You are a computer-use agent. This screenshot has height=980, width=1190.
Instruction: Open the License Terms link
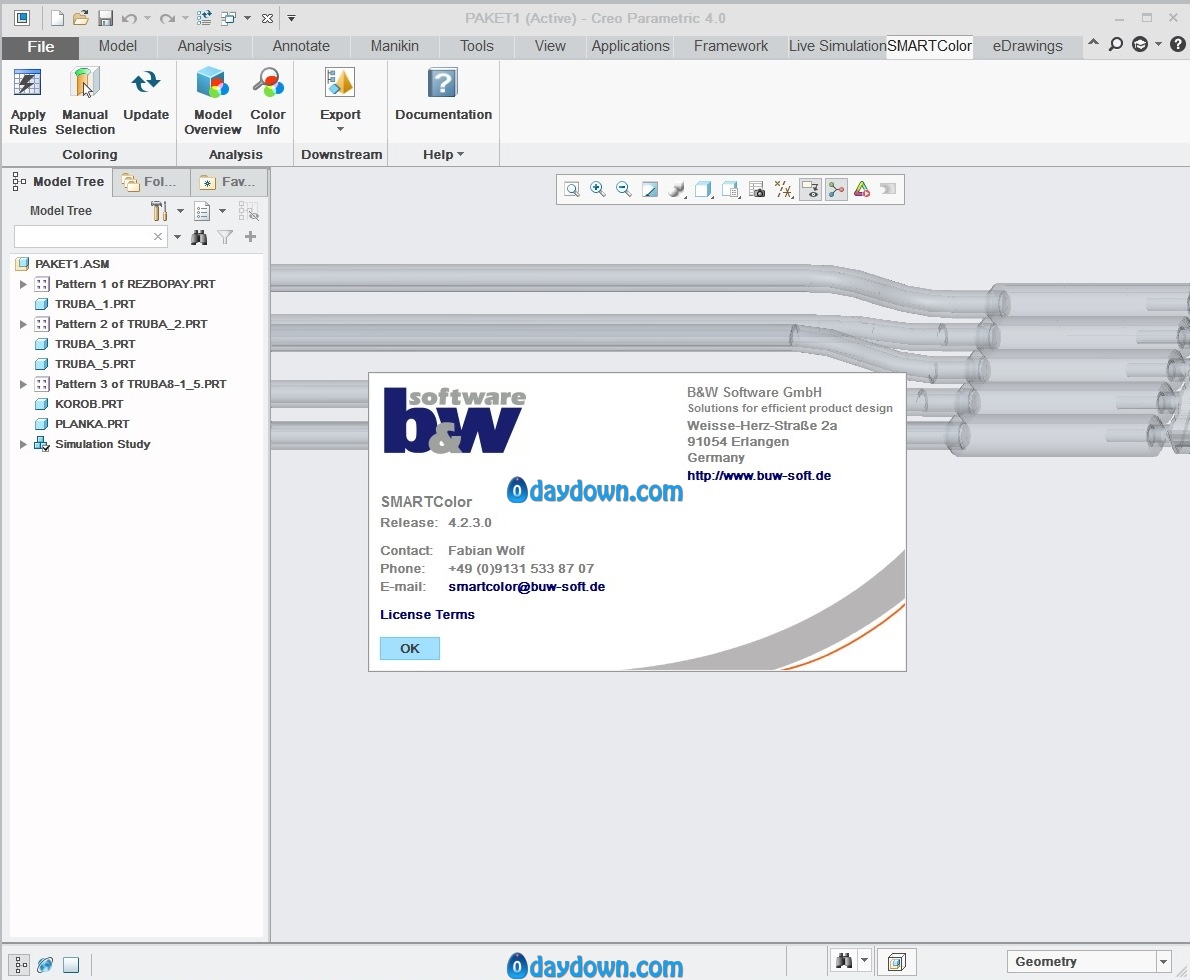[427, 615]
